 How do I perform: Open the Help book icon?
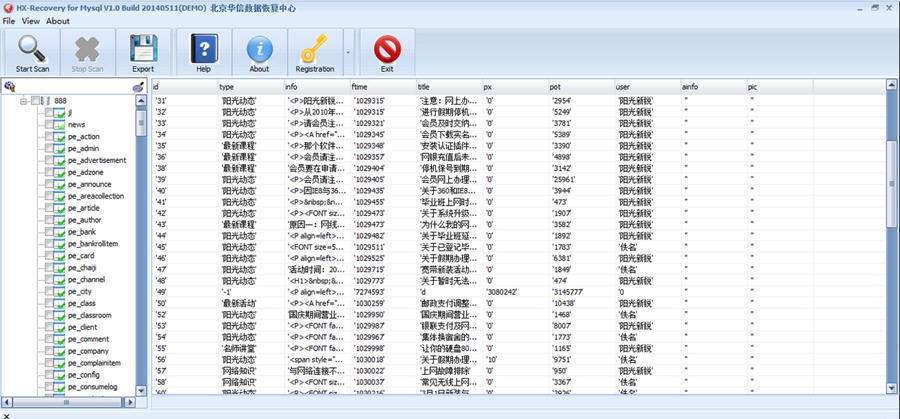coord(204,49)
